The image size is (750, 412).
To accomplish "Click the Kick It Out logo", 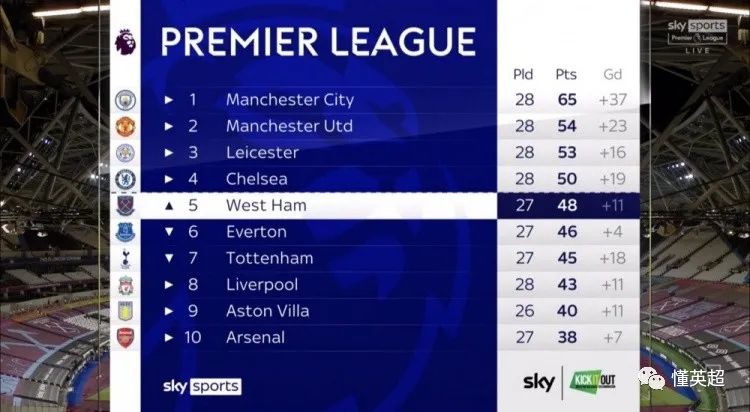I will (592, 381).
